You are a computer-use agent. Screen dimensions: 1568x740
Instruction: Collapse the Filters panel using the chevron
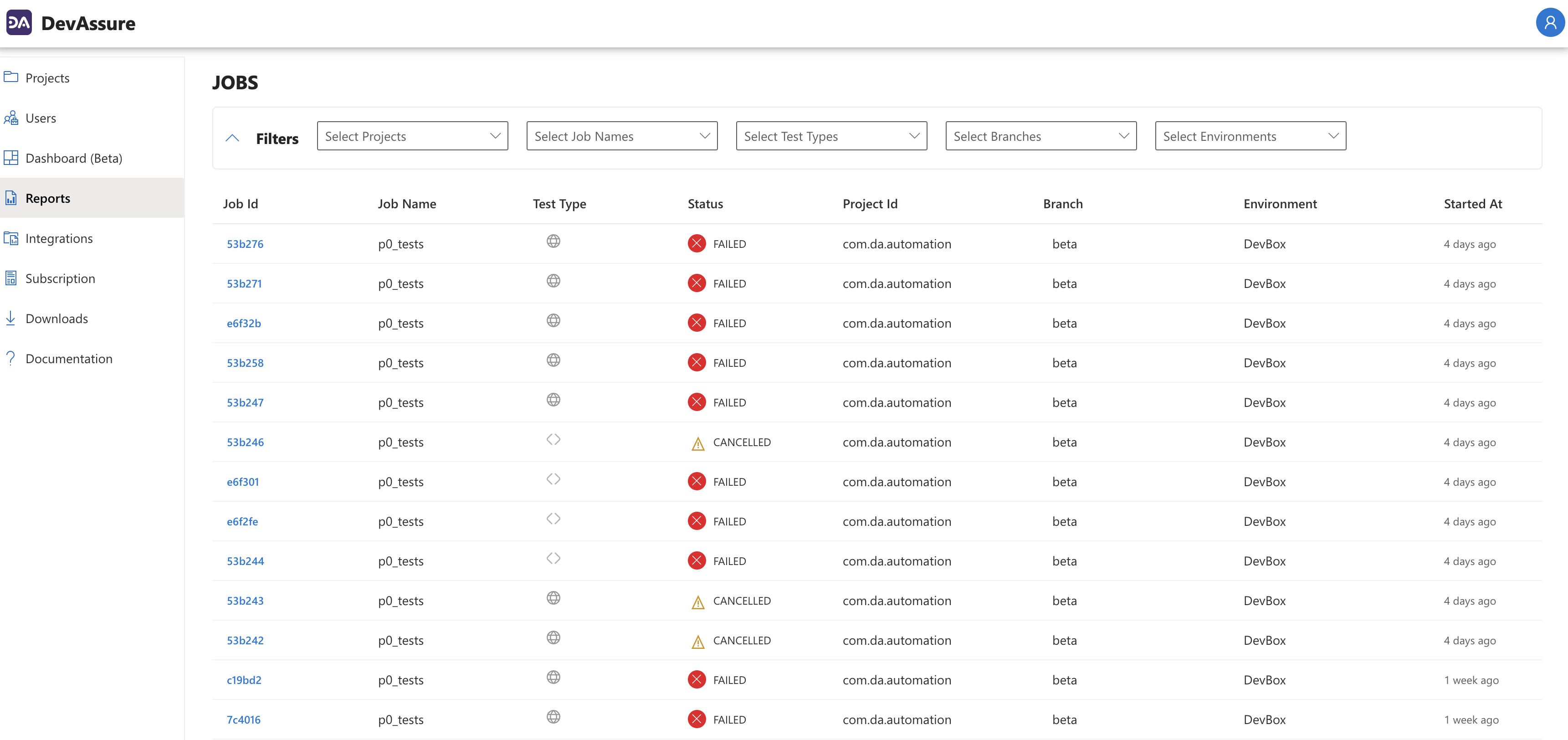click(x=232, y=138)
